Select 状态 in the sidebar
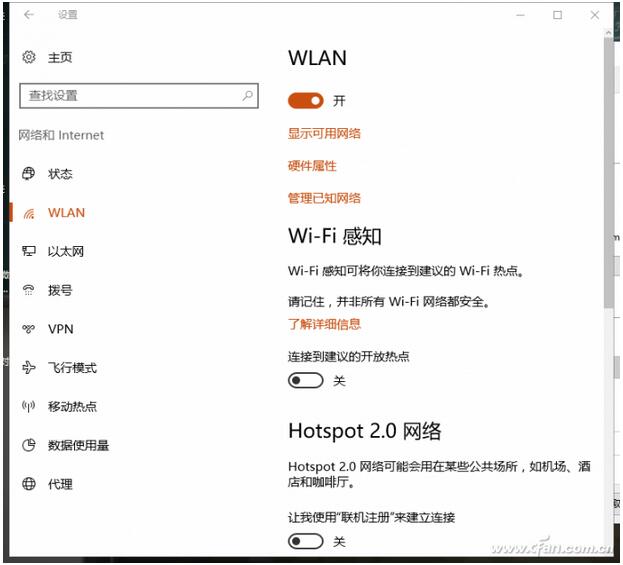Screen dimensions: 623x565 point(60,174)
